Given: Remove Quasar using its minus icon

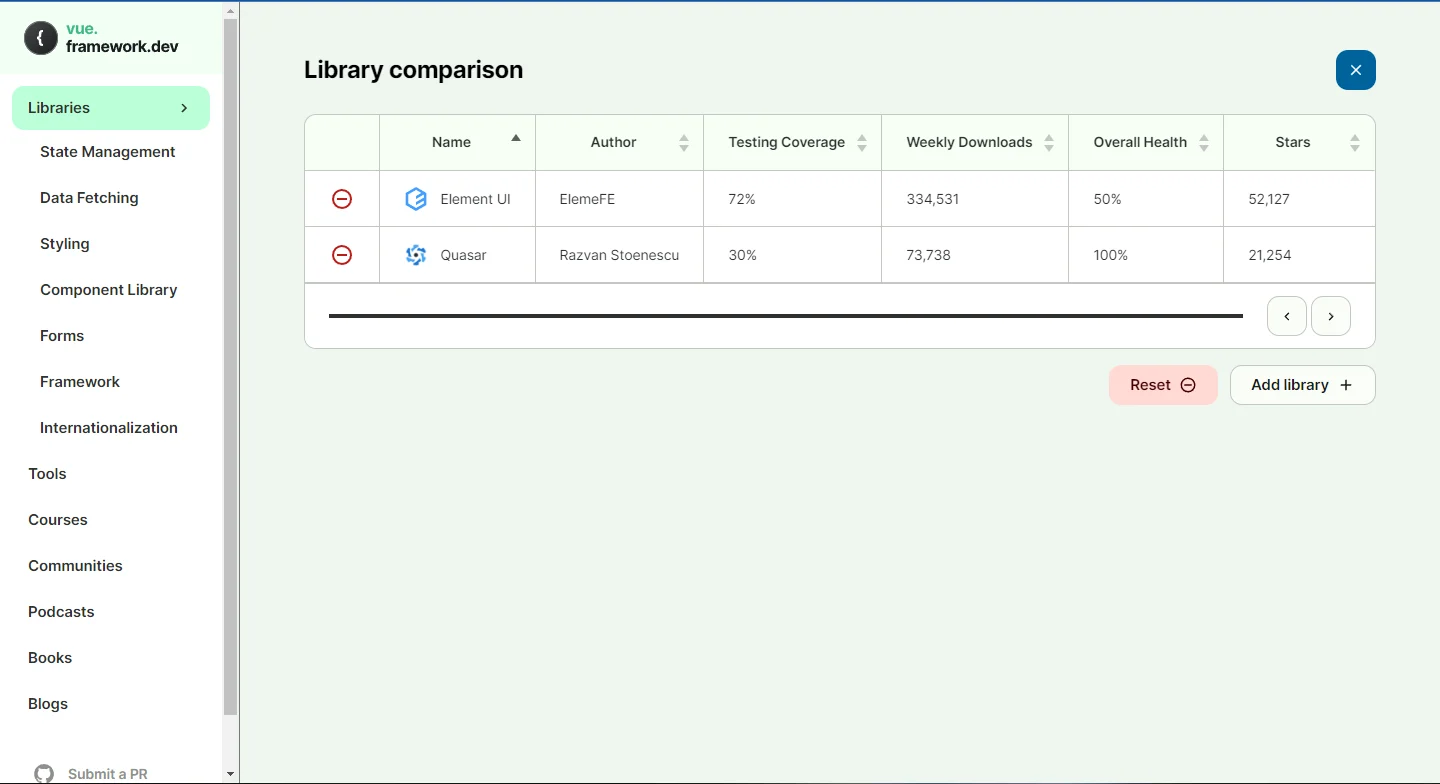Looking at the screenshot, I should click(x=342, y=255).
